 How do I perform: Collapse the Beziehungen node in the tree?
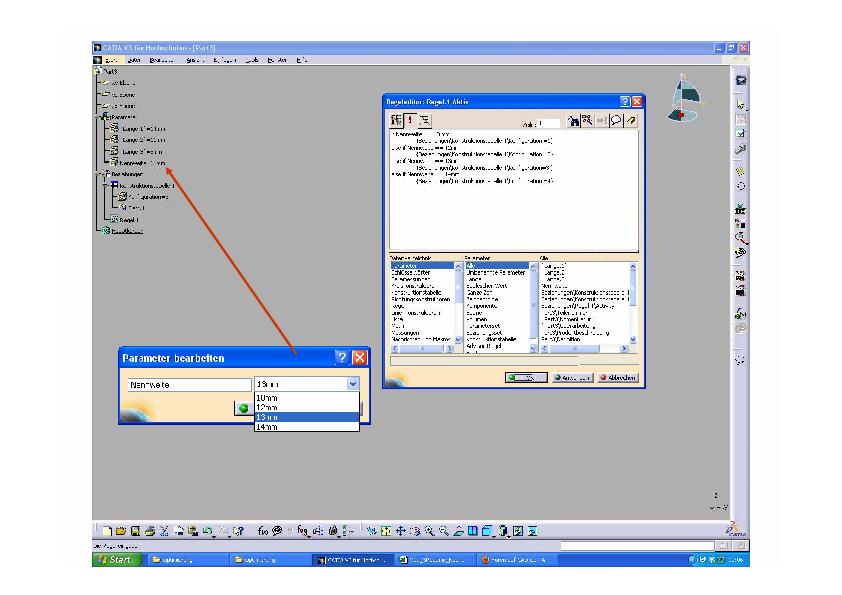(98, 174)
